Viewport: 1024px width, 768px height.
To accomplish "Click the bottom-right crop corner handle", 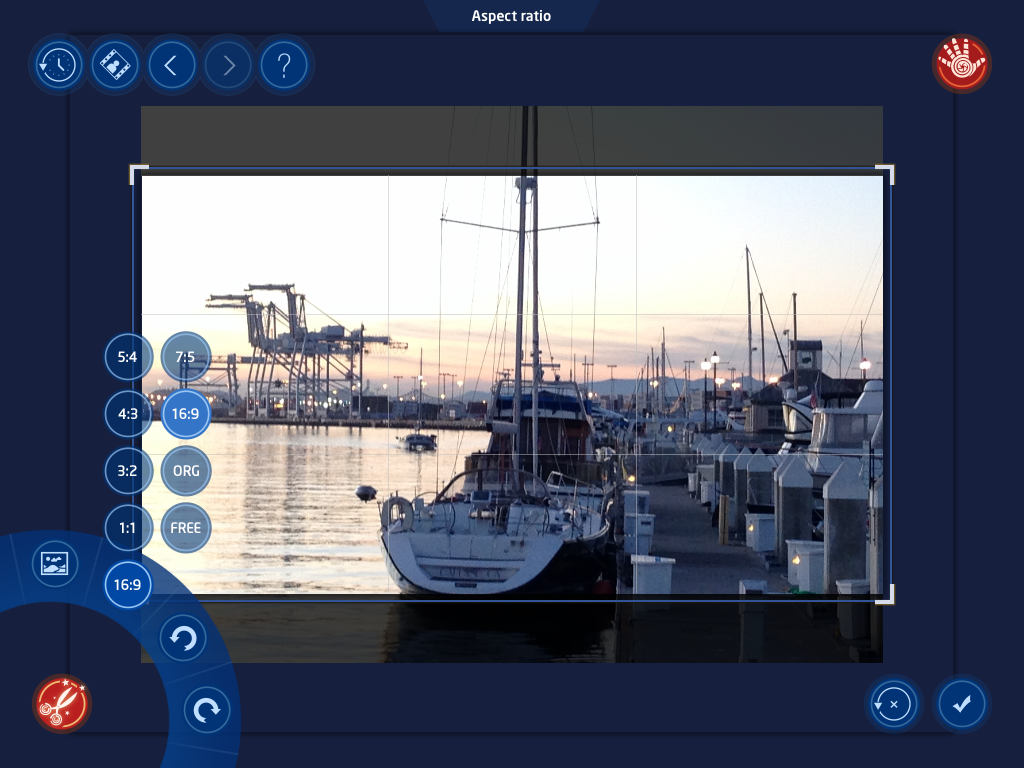I will 885,594.
